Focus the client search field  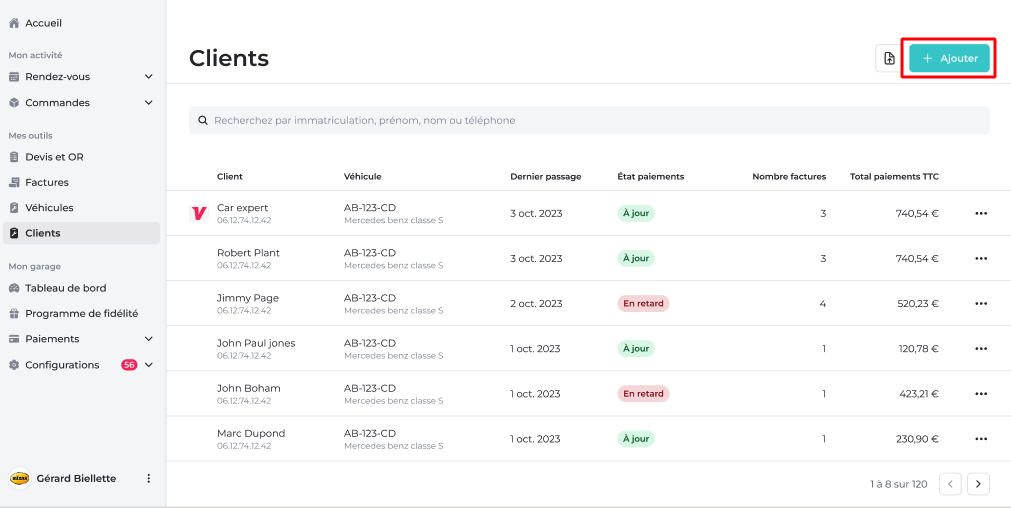[x=589, y=120]
